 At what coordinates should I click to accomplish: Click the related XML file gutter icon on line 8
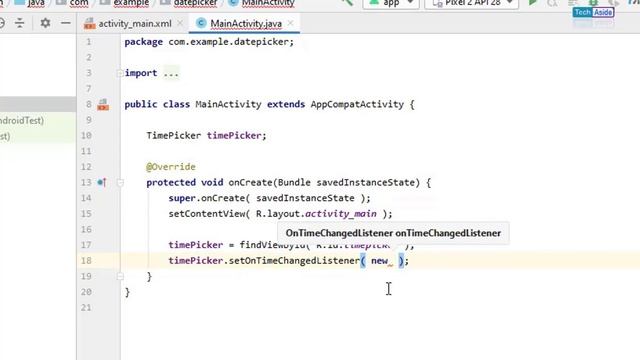(103, 104)
